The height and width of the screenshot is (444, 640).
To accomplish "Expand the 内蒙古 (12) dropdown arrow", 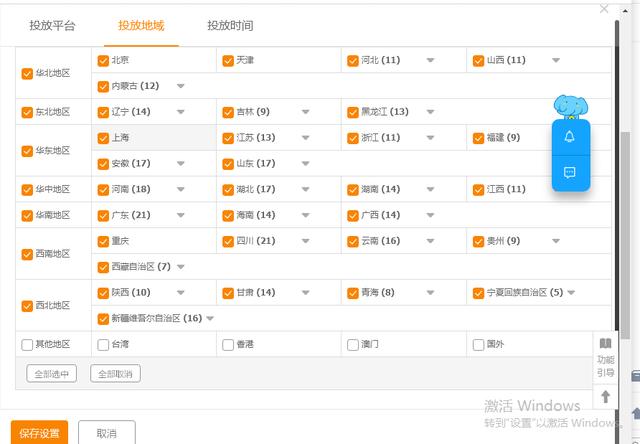I will (x=180, y=86).
